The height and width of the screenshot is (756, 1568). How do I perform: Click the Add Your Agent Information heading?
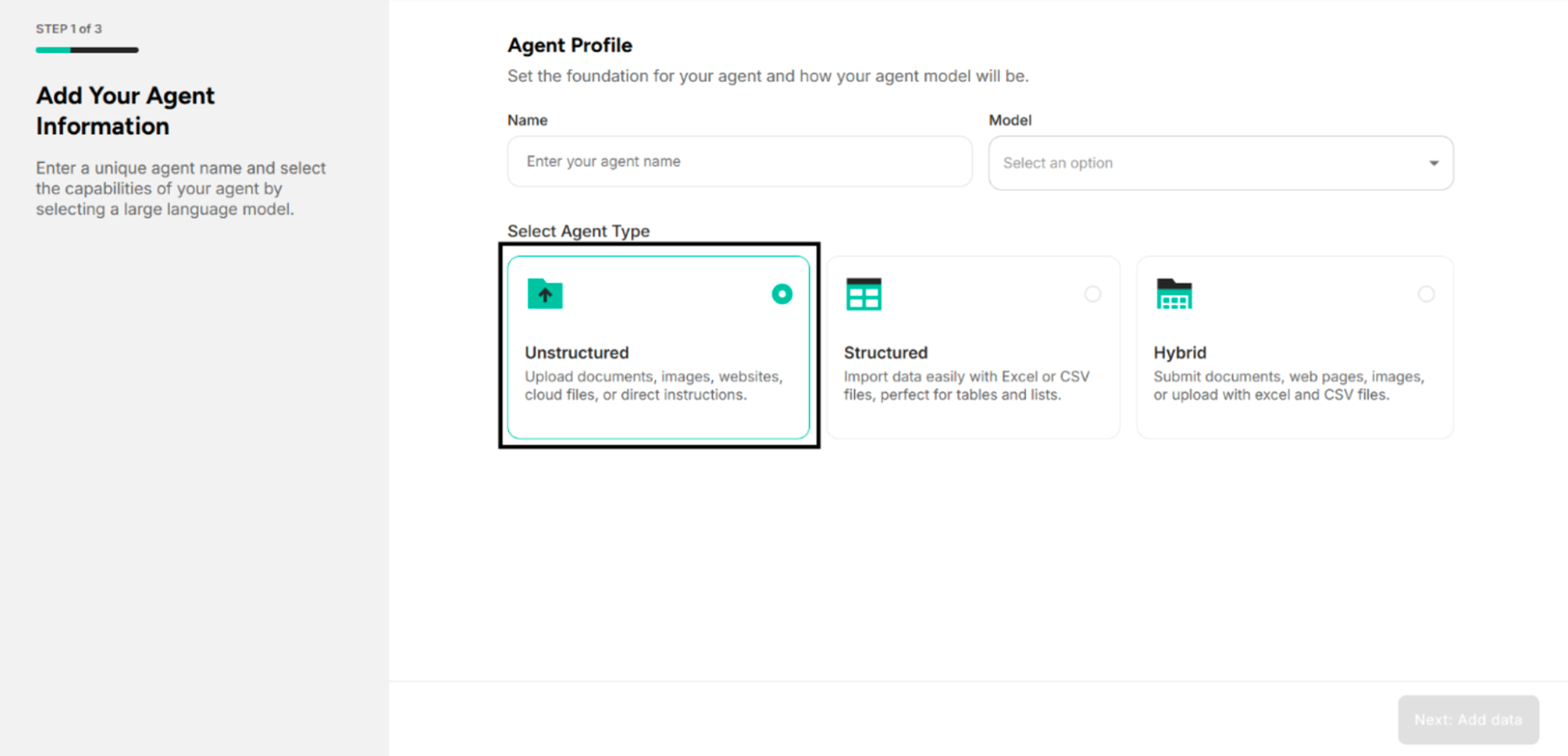pyautogui.click(x=124, y=111)
